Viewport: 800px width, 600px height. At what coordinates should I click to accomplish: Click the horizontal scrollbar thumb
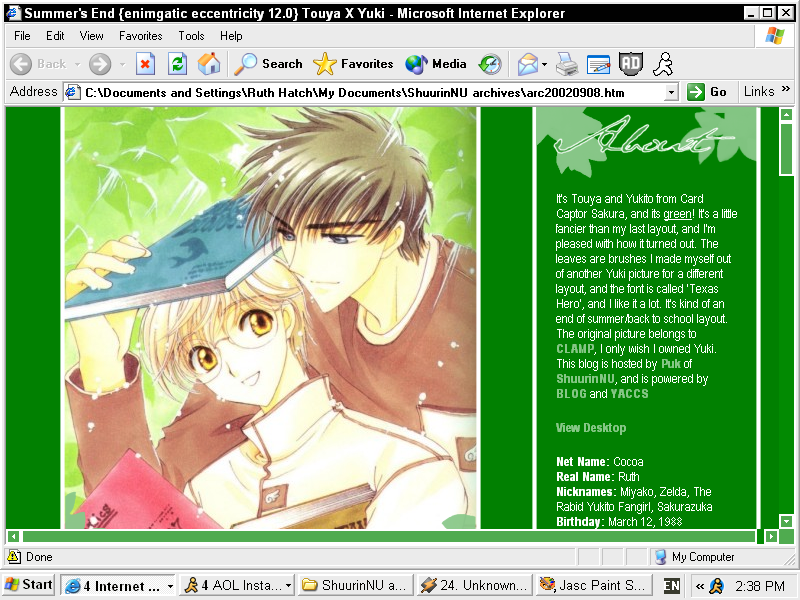389,536
